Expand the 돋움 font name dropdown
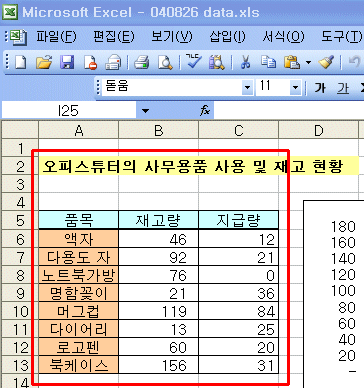The image size is (364, 388). pyautogui.click(x=247, y=88)
